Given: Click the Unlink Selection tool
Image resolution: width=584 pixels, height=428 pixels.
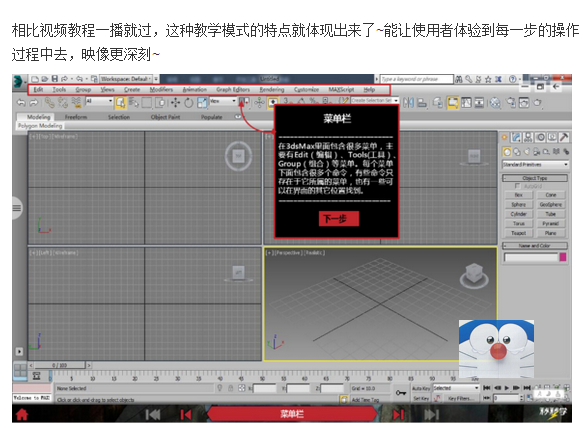Looking at the screenshot, I should point(63,102).
